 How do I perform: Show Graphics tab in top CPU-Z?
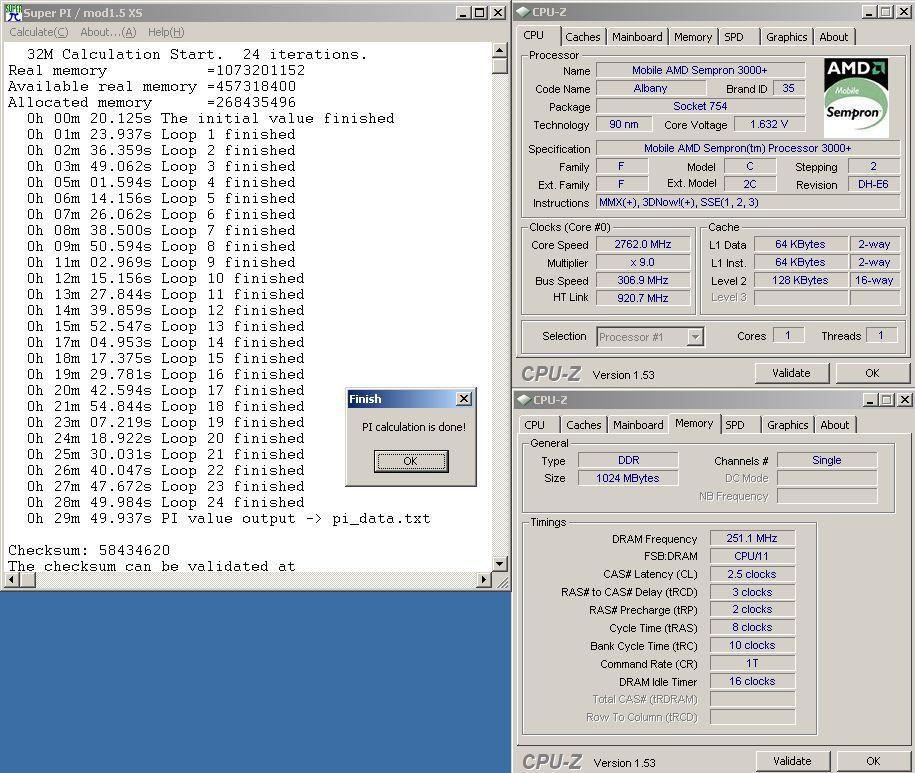[x=787, y=37]
